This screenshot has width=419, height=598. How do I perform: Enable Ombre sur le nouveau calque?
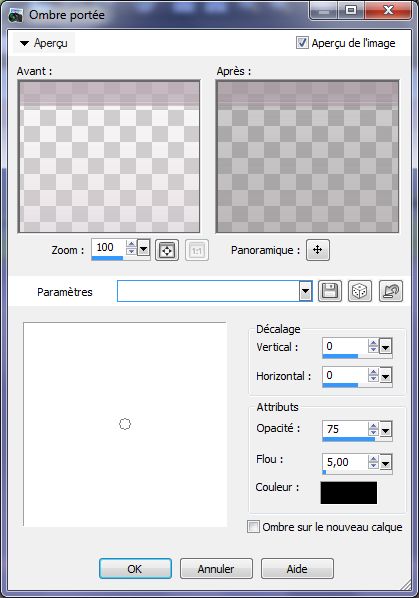tap(253, 527)
